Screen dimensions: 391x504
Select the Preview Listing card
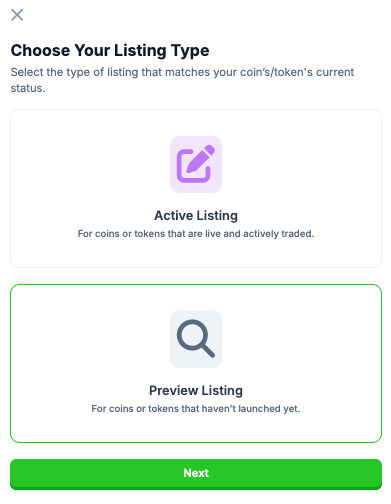click(196, 363)
